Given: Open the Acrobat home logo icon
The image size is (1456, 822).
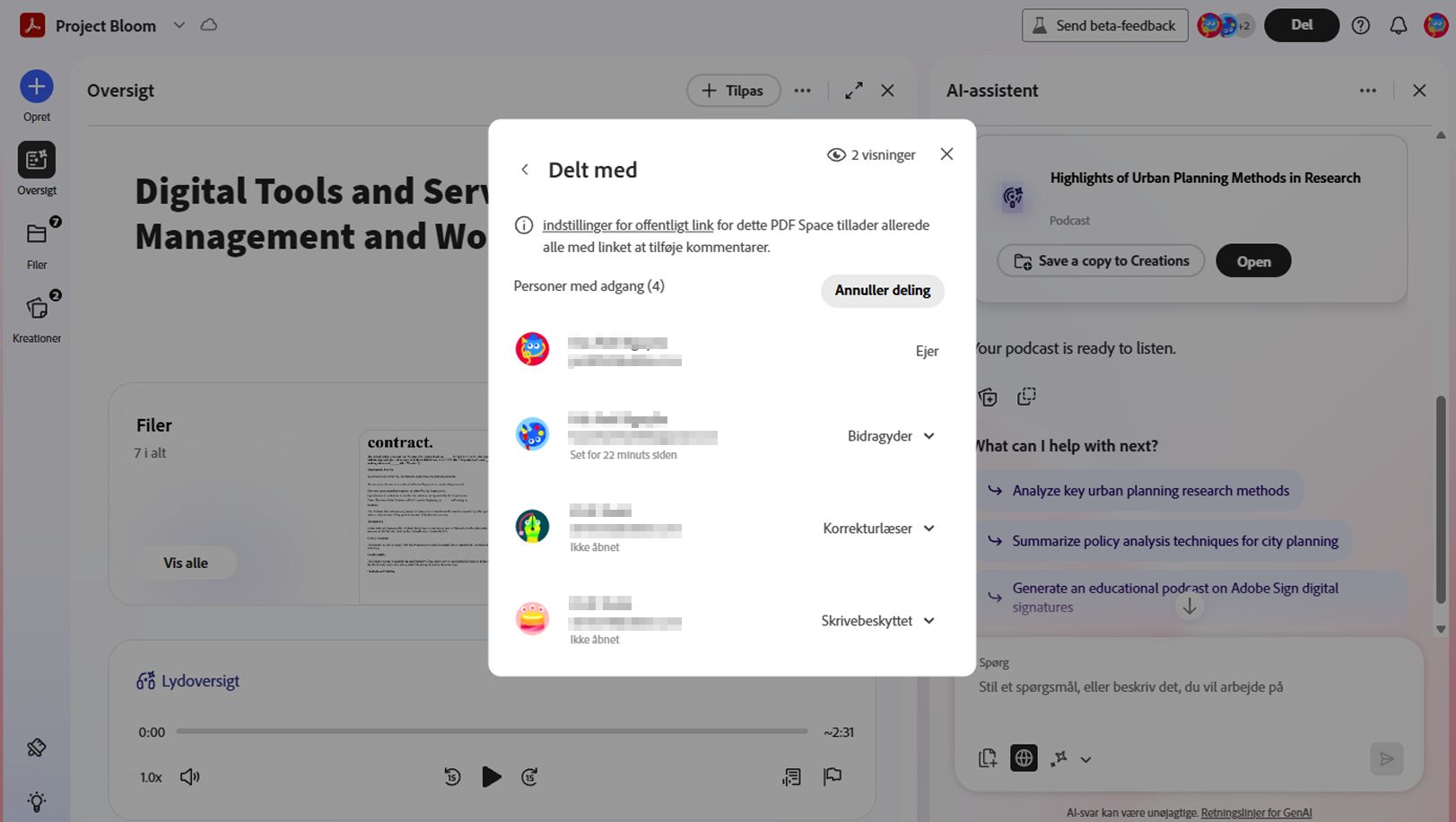Looking at the screenshot, I should (x=32, y=25).
